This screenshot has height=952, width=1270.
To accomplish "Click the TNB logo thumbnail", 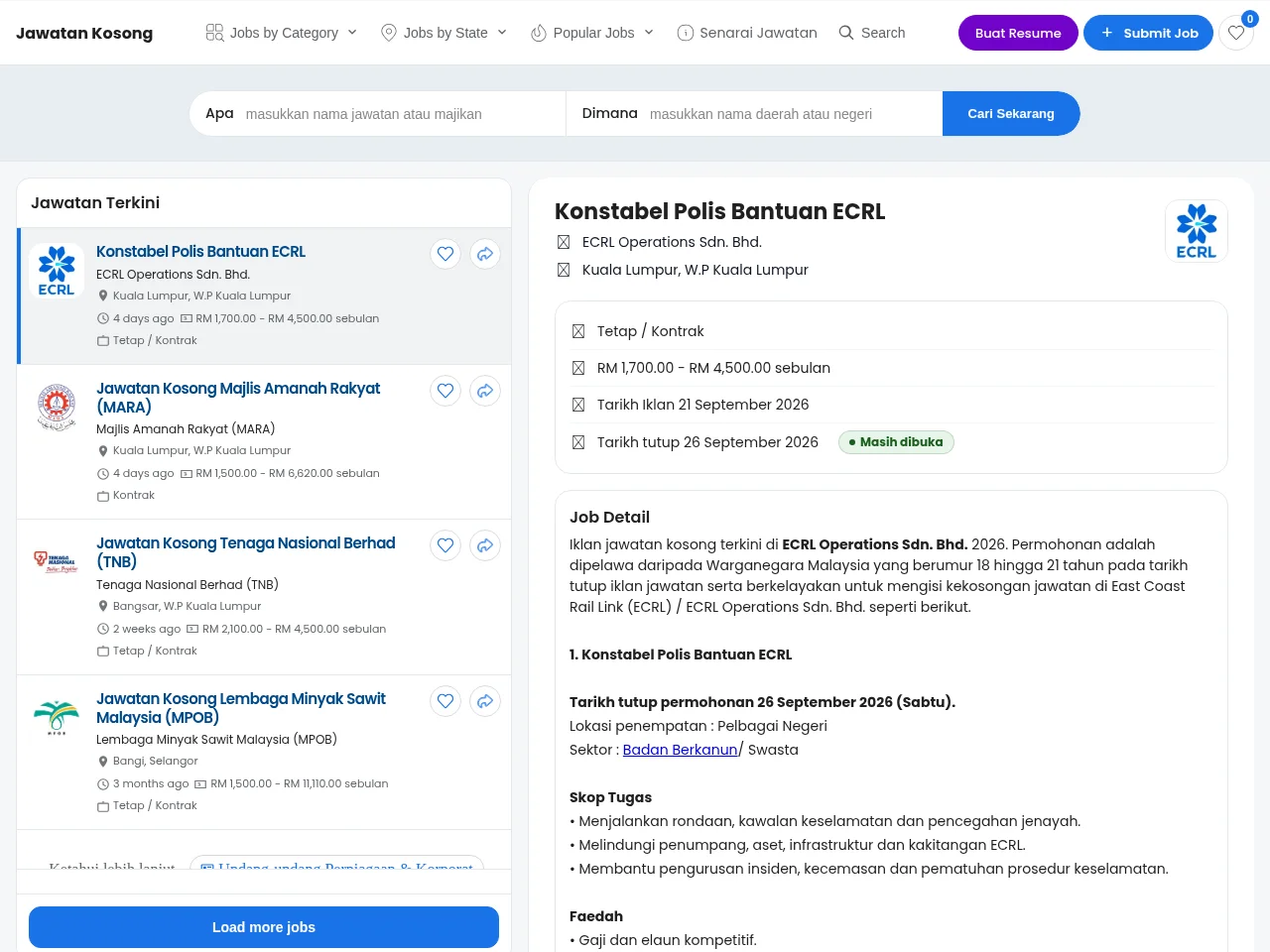I will tap(57, 561).
